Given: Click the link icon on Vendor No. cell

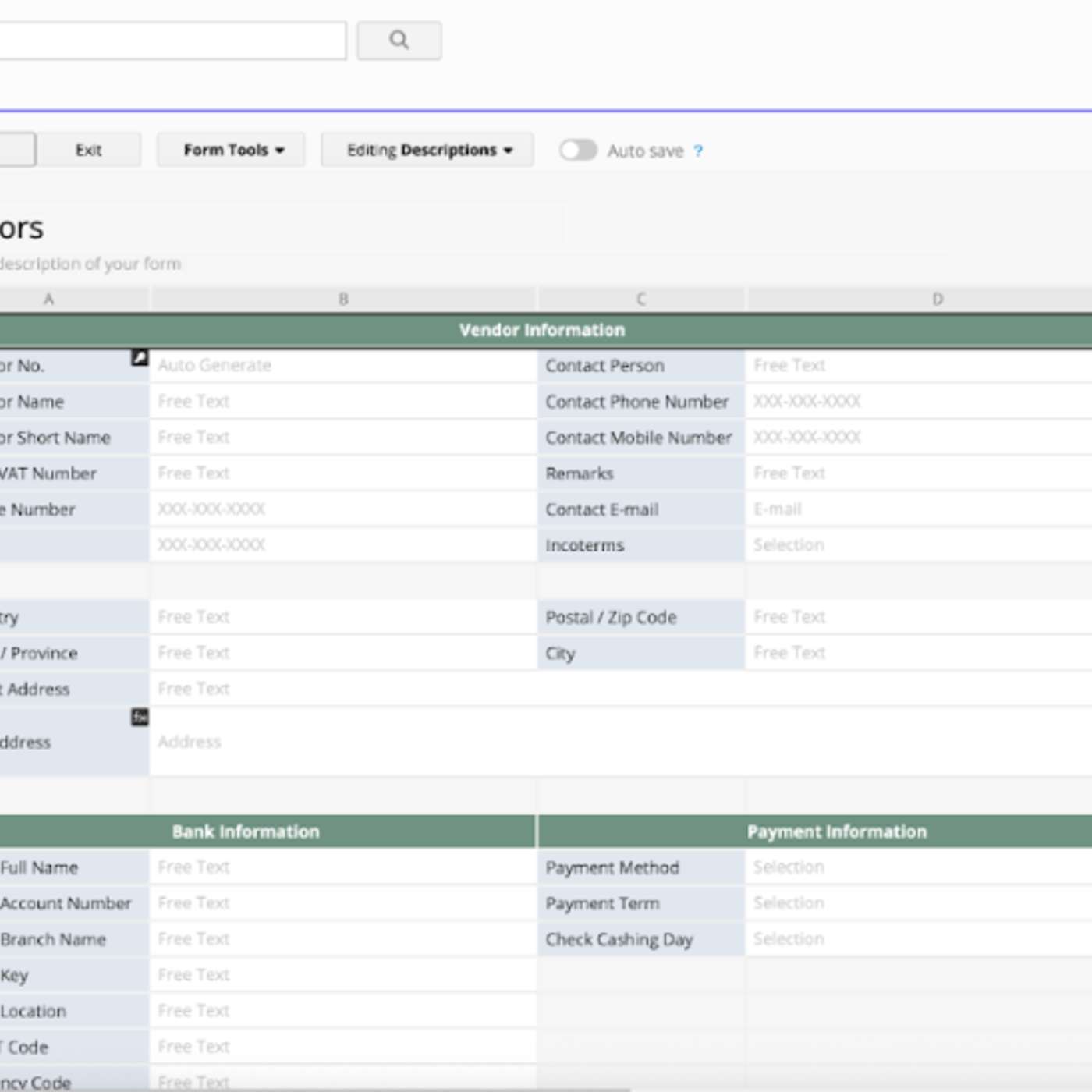Looking at the screenshot, I should click(x=140, y=358).
